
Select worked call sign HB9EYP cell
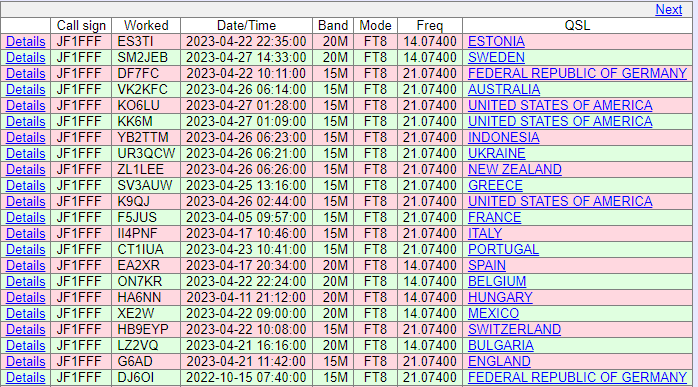tap(146, 330)
